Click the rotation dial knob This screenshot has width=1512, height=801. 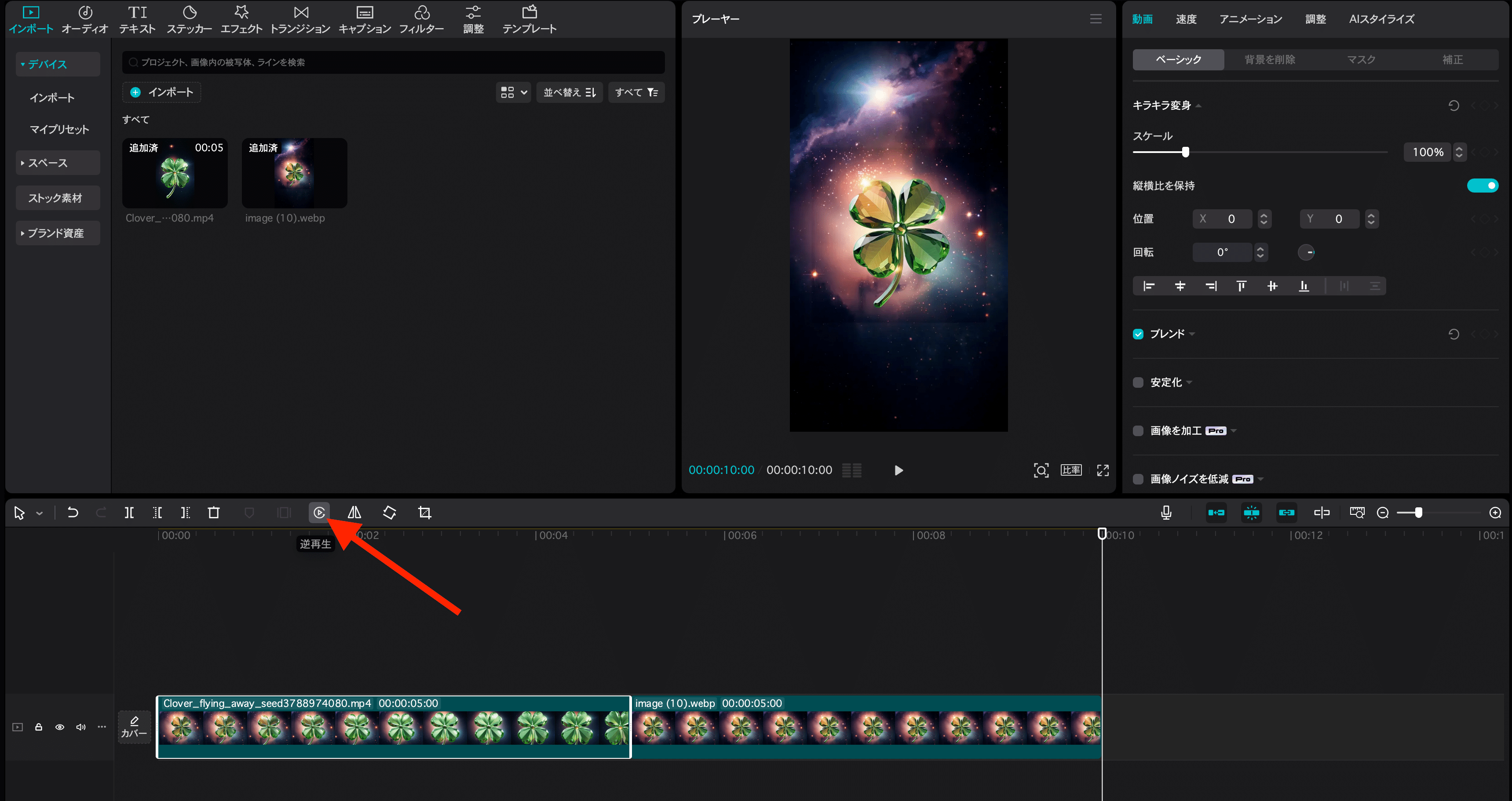click(1306, 252)
